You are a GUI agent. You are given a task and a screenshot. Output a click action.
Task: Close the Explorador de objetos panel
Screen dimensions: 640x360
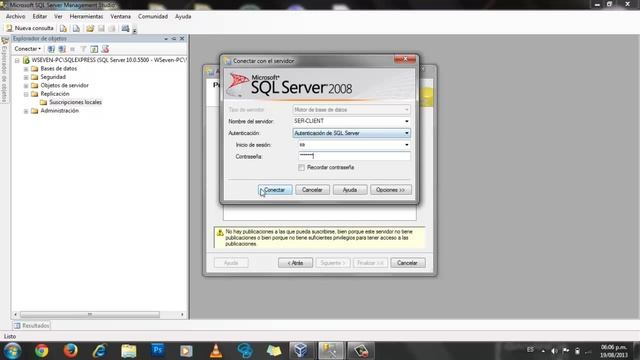182,39
